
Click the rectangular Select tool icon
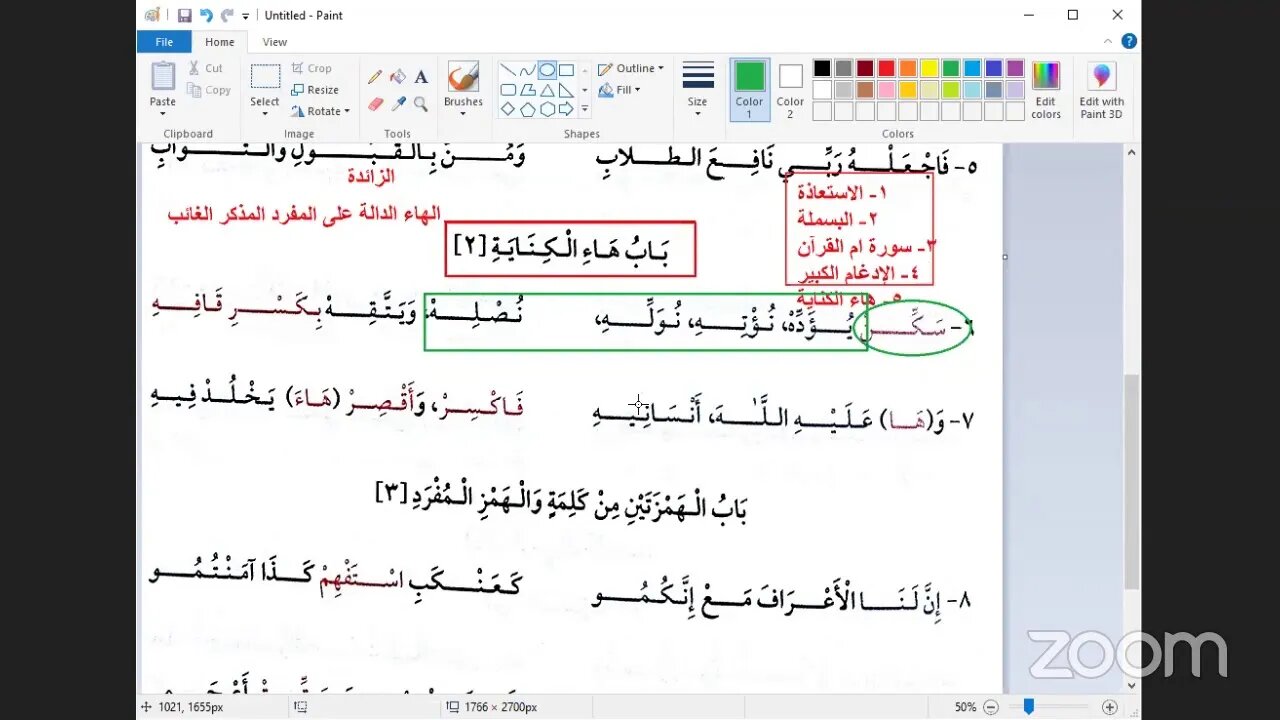click(265, 77)
